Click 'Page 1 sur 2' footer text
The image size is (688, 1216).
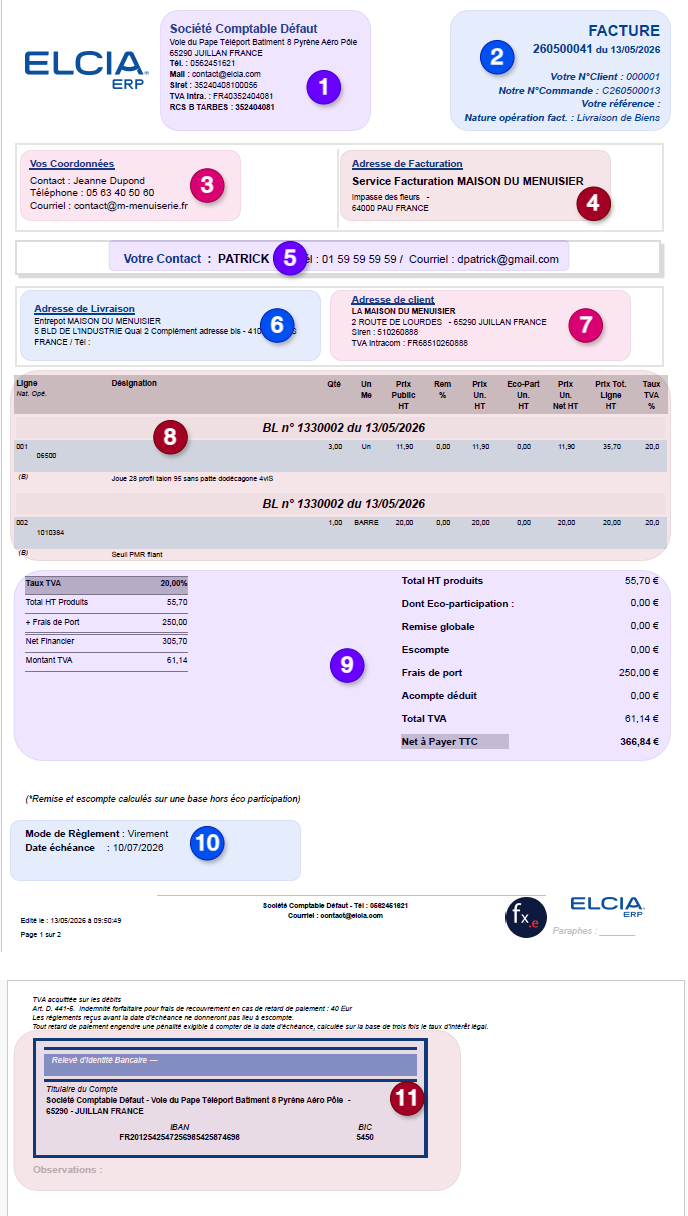[x=41, y=934]
